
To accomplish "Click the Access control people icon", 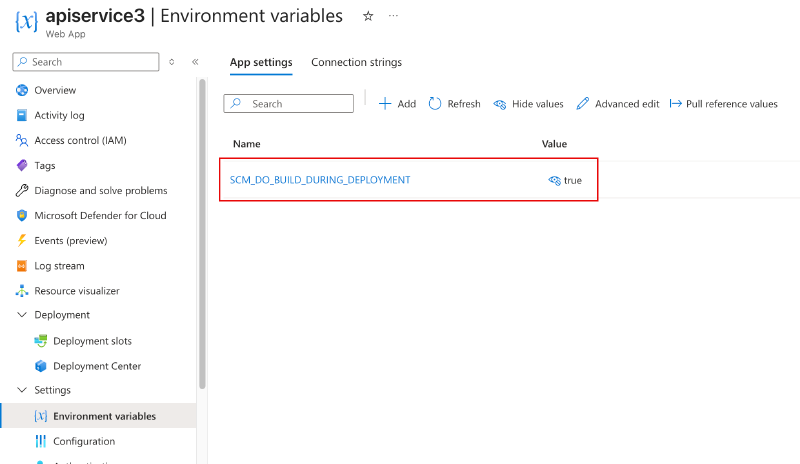I will (22, 140).
